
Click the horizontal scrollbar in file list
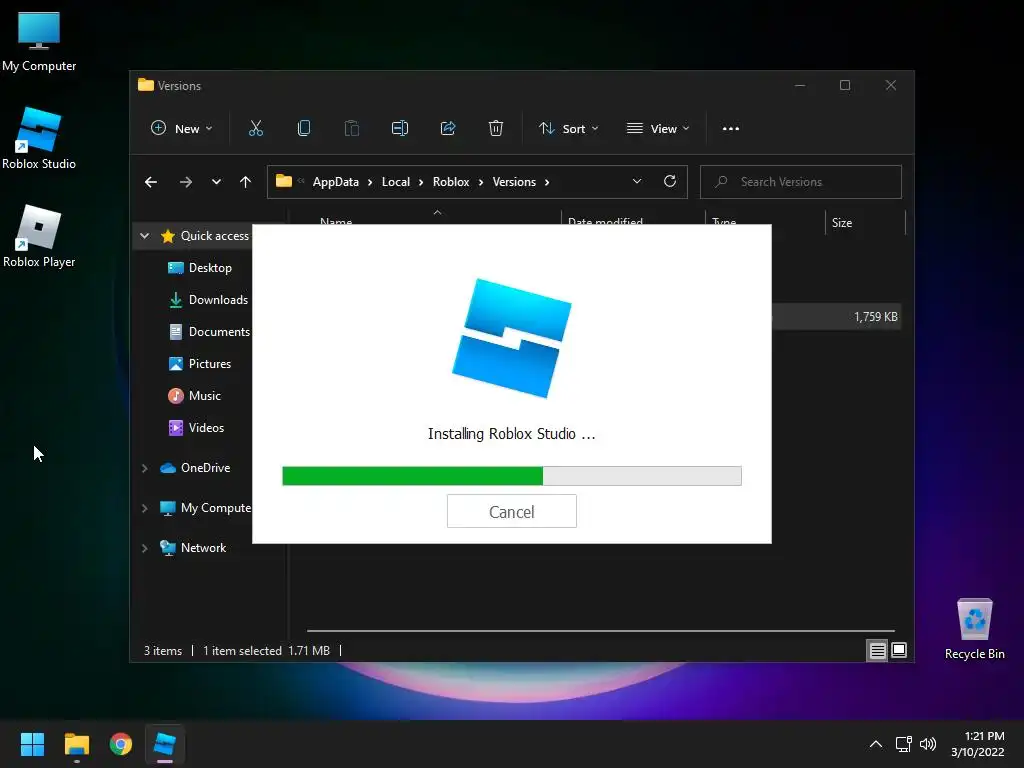click(600, 631)
